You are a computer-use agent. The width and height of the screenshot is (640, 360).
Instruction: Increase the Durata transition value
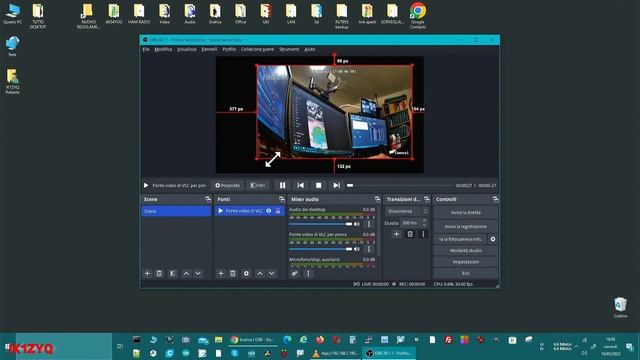pyautogui.click(x=424, y=221)
